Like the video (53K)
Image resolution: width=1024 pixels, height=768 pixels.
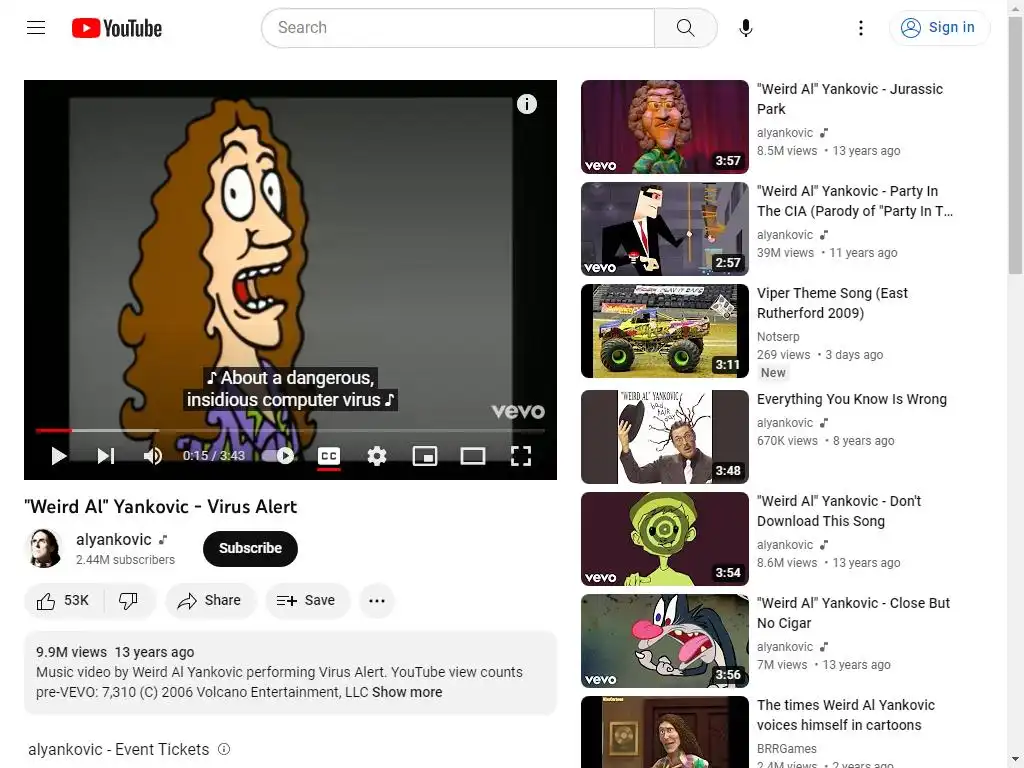[x=63, y=601]
